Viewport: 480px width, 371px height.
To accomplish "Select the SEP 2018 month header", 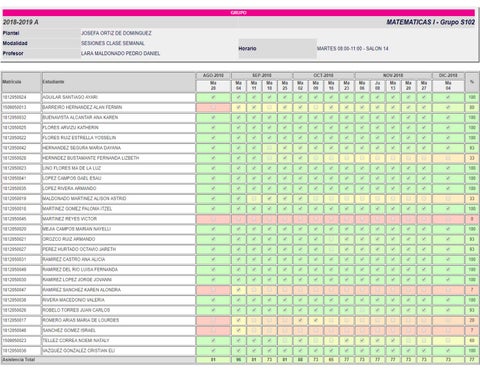I will point(262,75).
